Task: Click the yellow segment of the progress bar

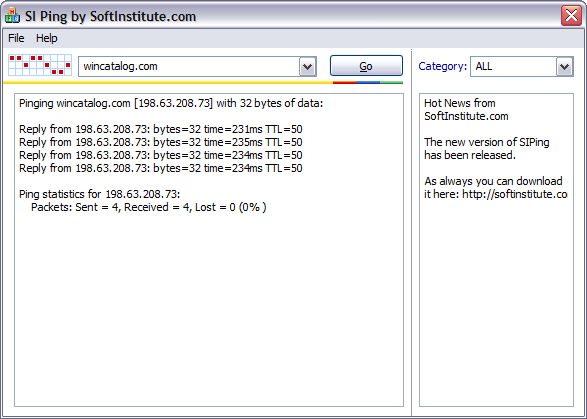Action: [x=168, y=82]
